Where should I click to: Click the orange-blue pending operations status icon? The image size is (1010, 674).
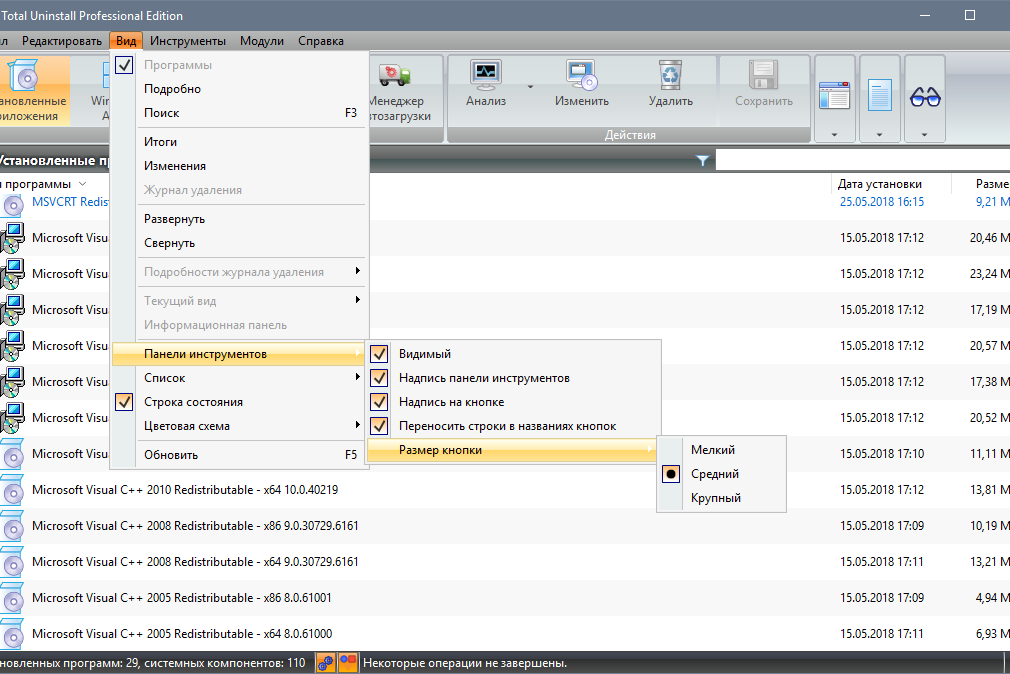pyautogui.click(x=348, y=663)
